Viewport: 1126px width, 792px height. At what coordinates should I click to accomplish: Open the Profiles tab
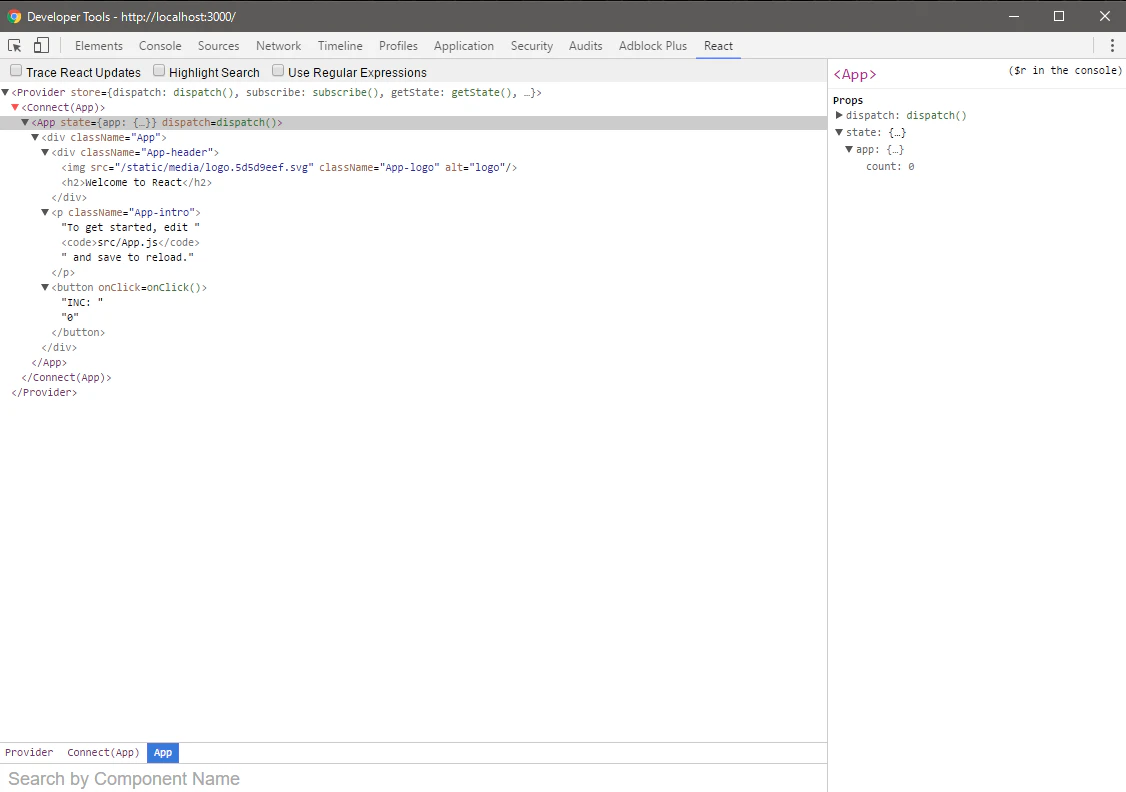point(399,46)
